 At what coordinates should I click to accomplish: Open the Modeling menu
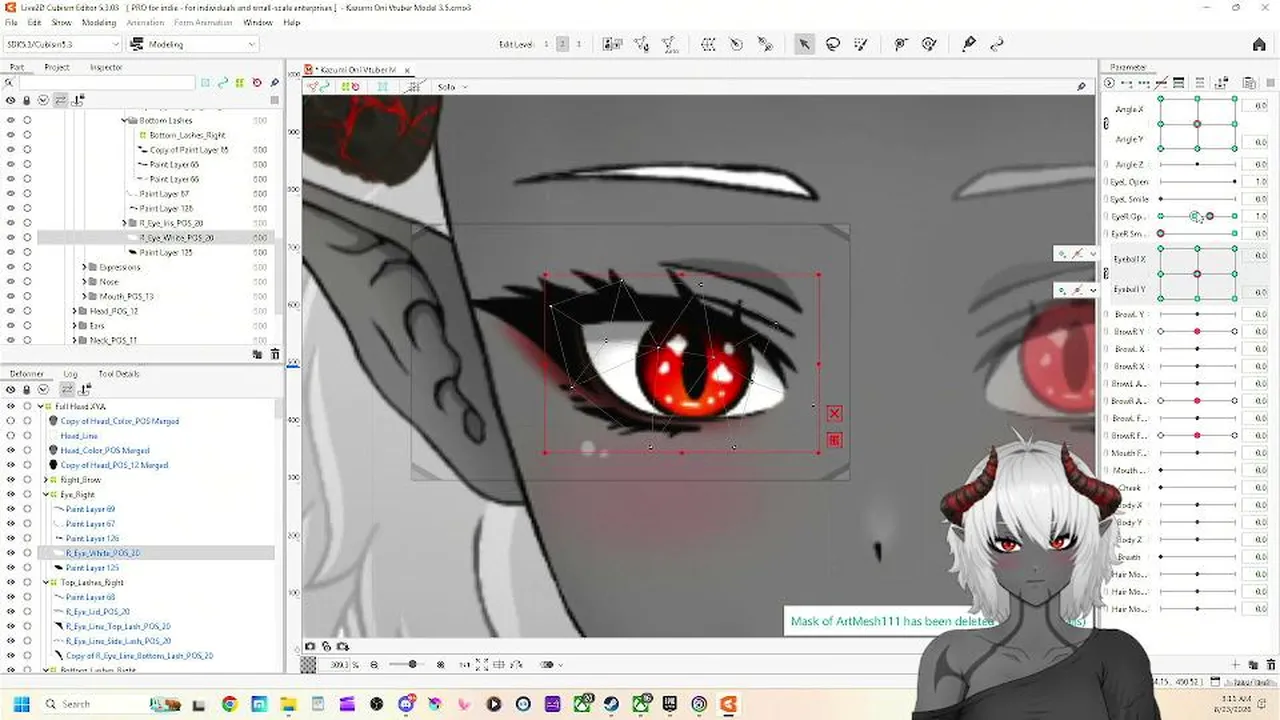tap(98, 22)
